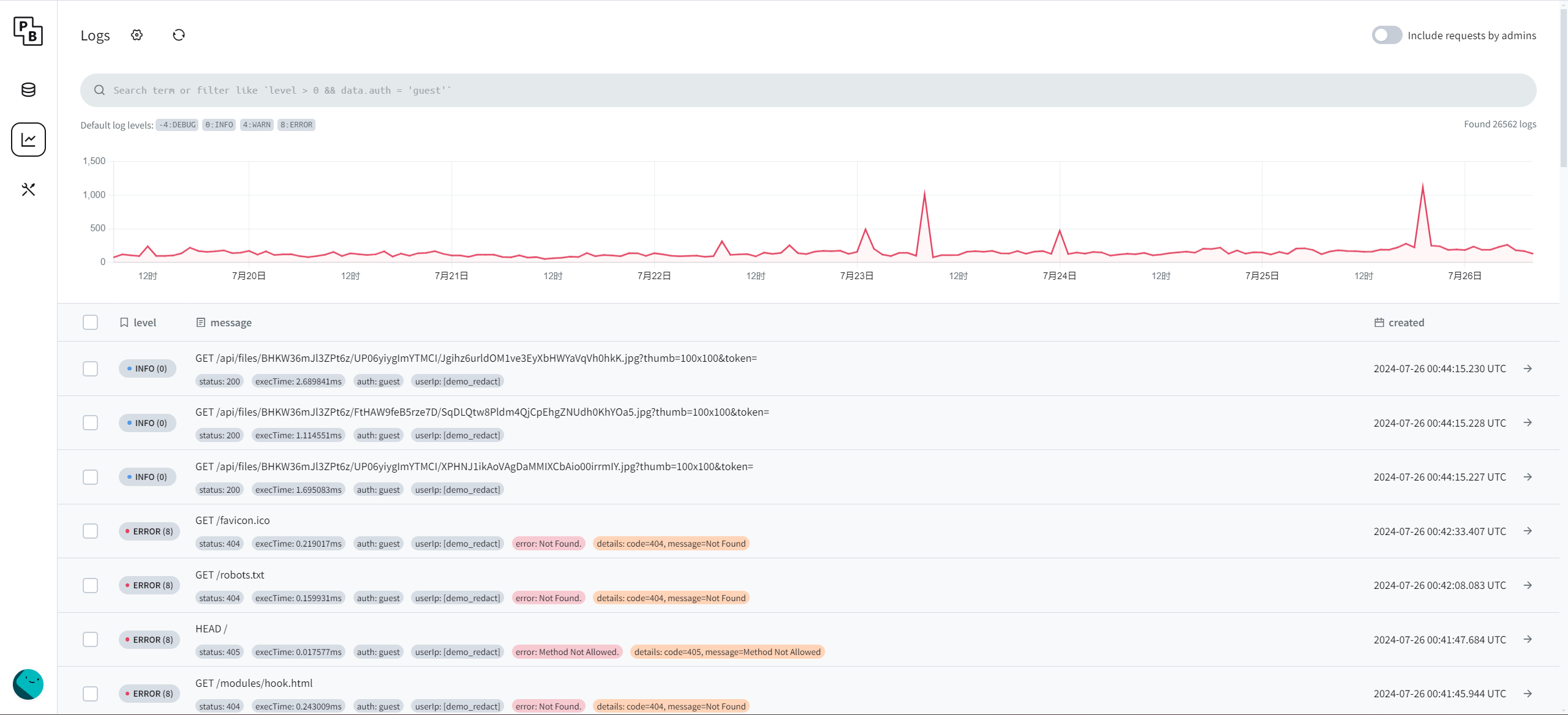
Task: Toggle Include requests by admins
Action: 1387,35
